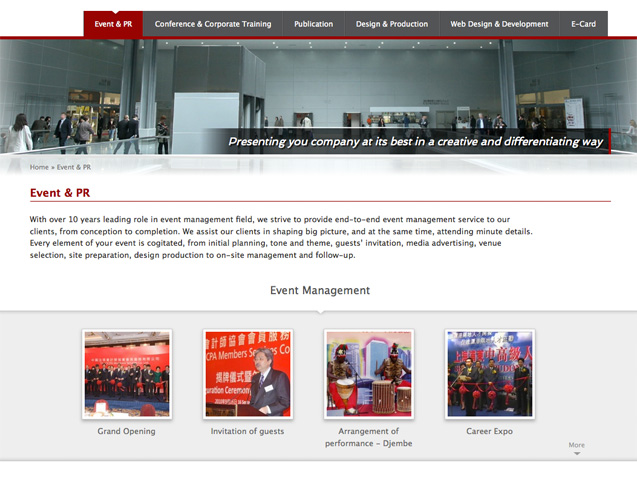The image size is (637, 477).
Task: Open the Grand Opening thumbnail photo
Action: (x=127, y=374)
